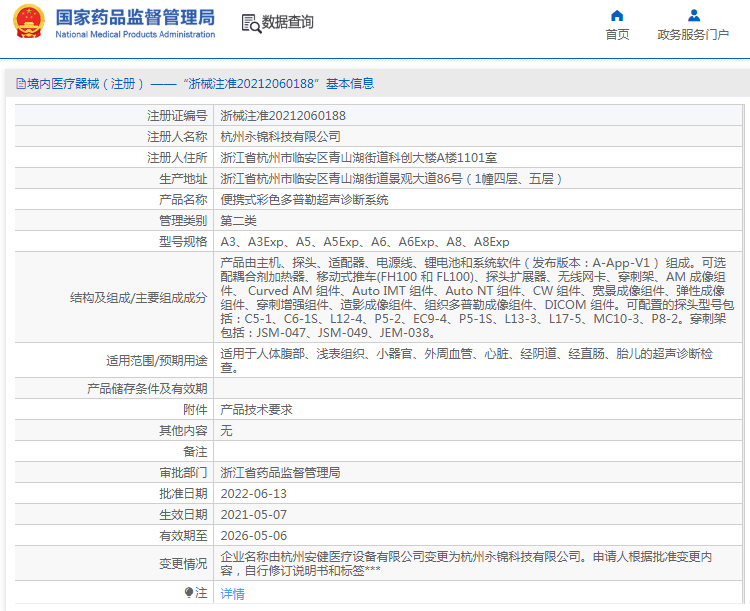Click the 产品技术要求 attachment cell
The image size is (750, 611).
click(256, 410)
